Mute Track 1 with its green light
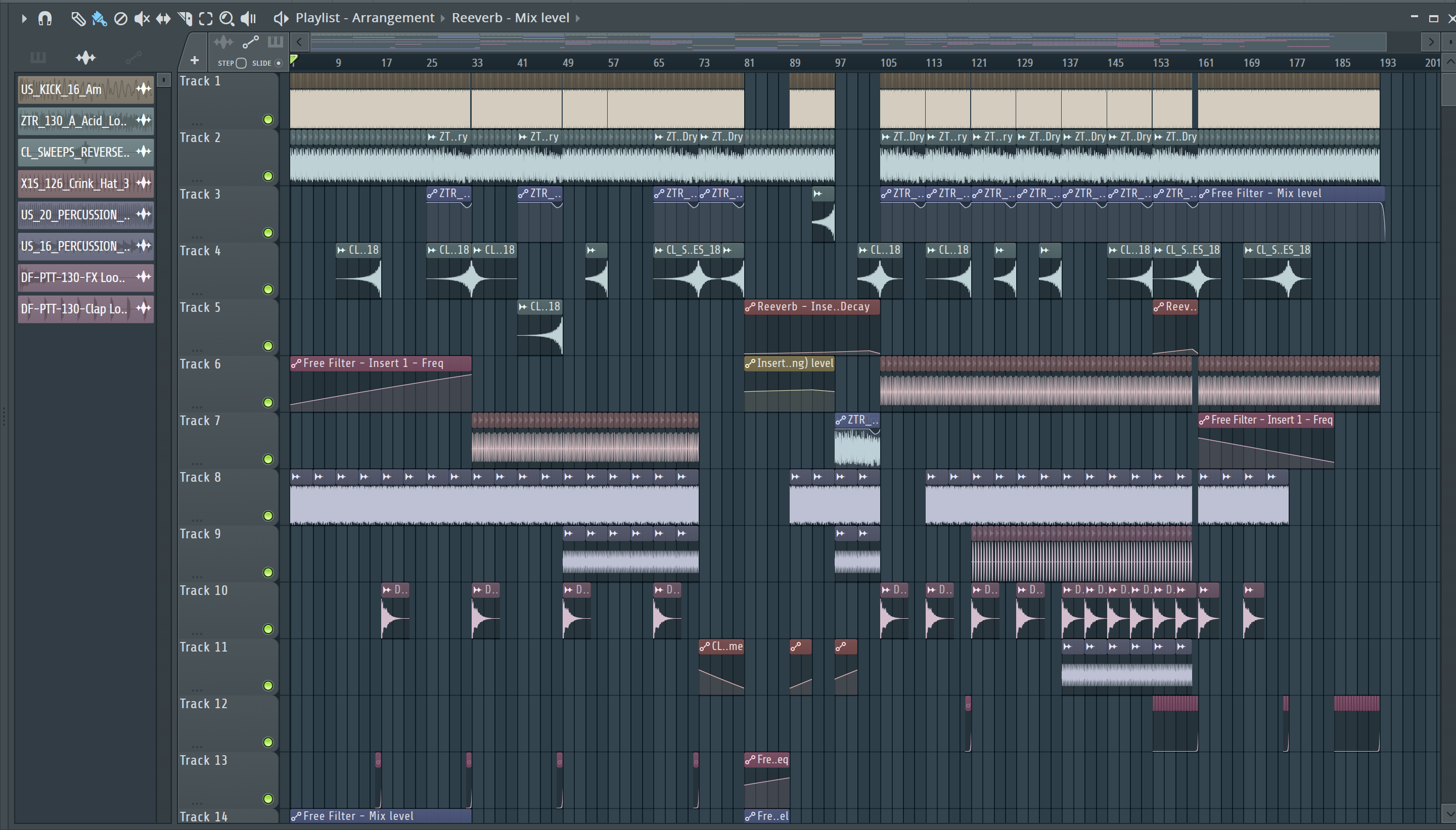Image resolution: width=1456 pixels, height=830 pixels. pos(268,119)
